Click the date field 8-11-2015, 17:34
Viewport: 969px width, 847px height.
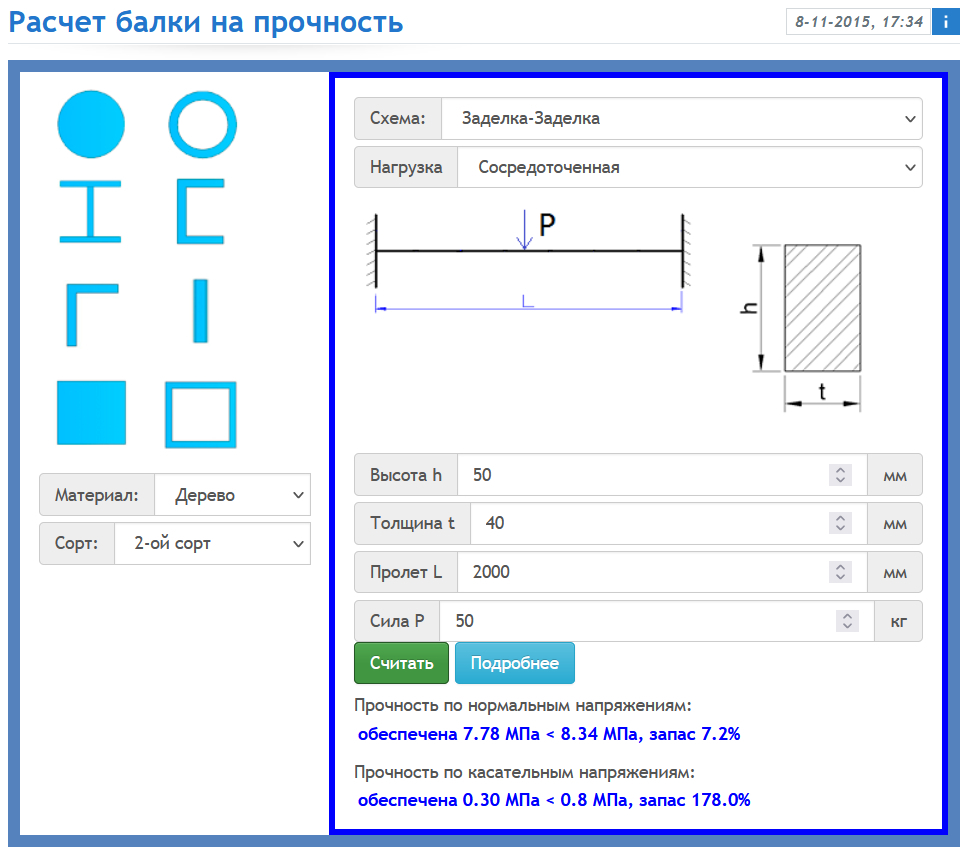pos(858,22)
